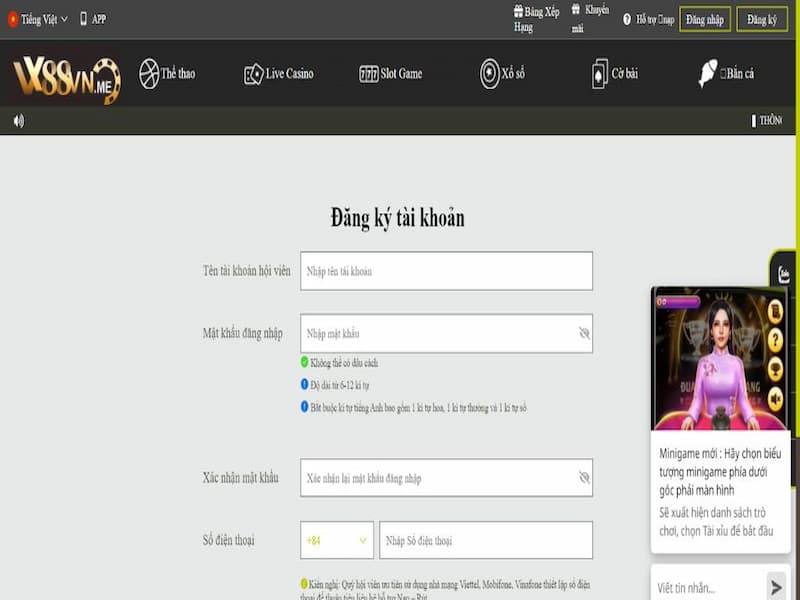
Task: Click the VX88VN.ME site logo
Action: click(66, 76)
